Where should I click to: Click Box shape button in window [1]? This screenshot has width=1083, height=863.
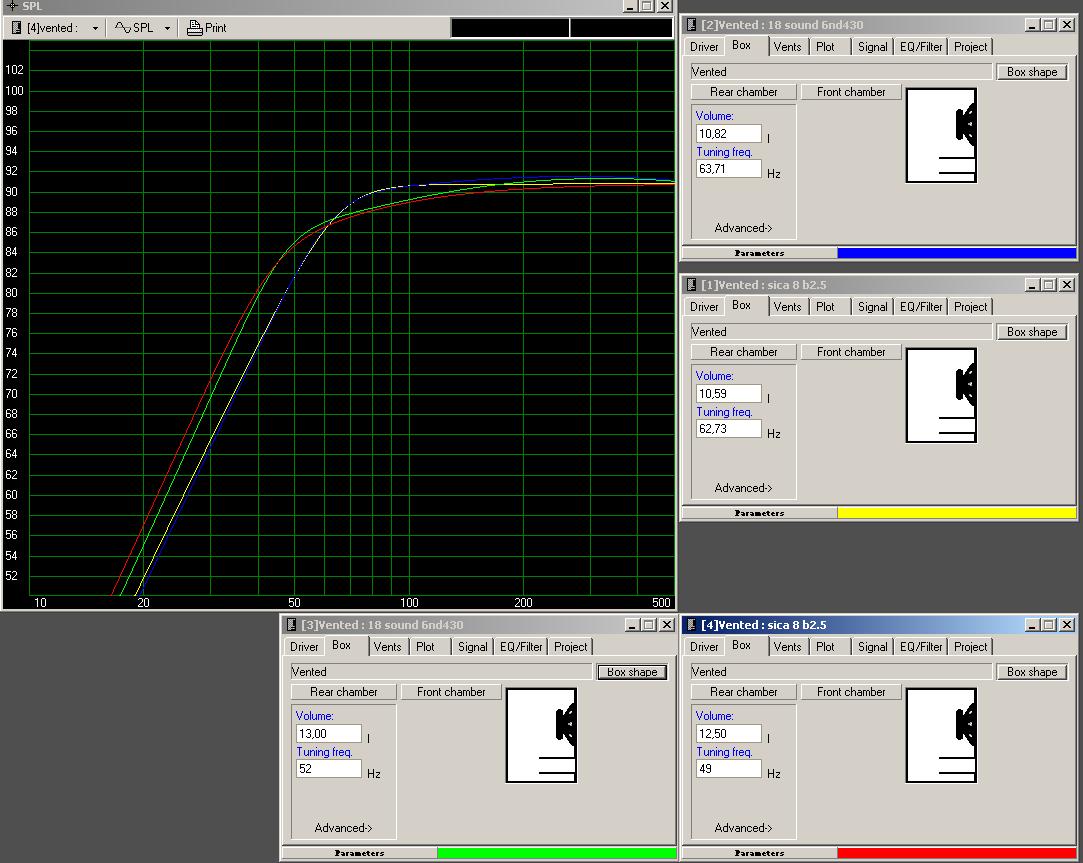(1032, 332)
